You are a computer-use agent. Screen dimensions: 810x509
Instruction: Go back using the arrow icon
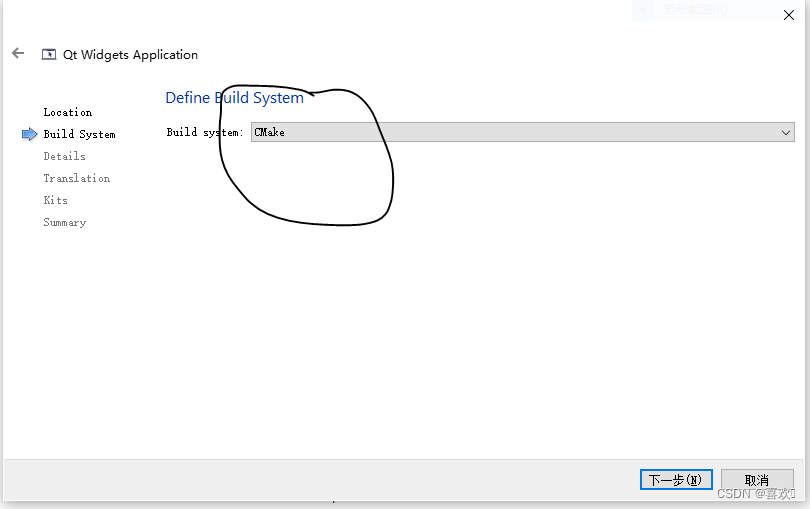[18, 53]
